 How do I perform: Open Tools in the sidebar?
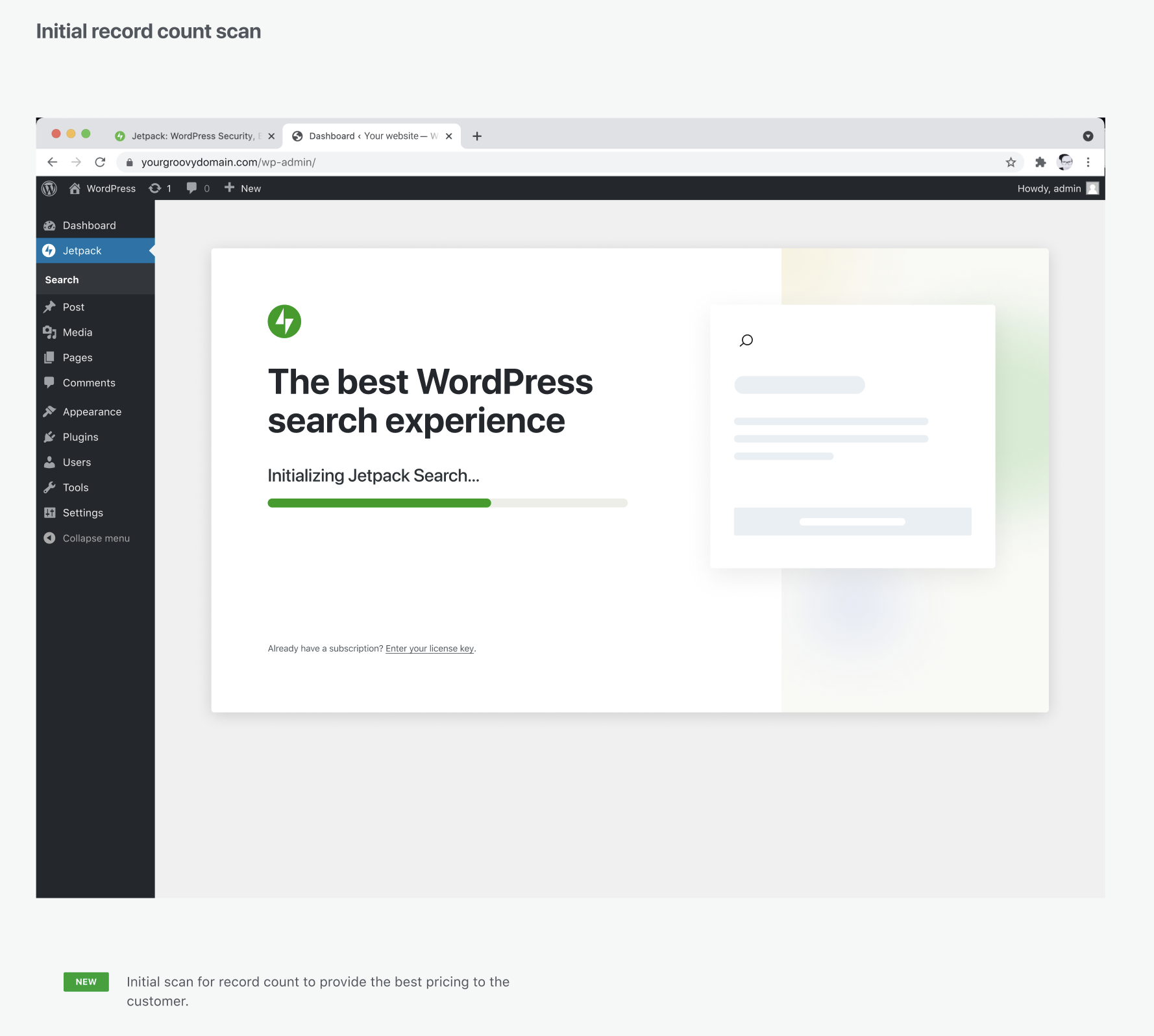coord(95,487)
